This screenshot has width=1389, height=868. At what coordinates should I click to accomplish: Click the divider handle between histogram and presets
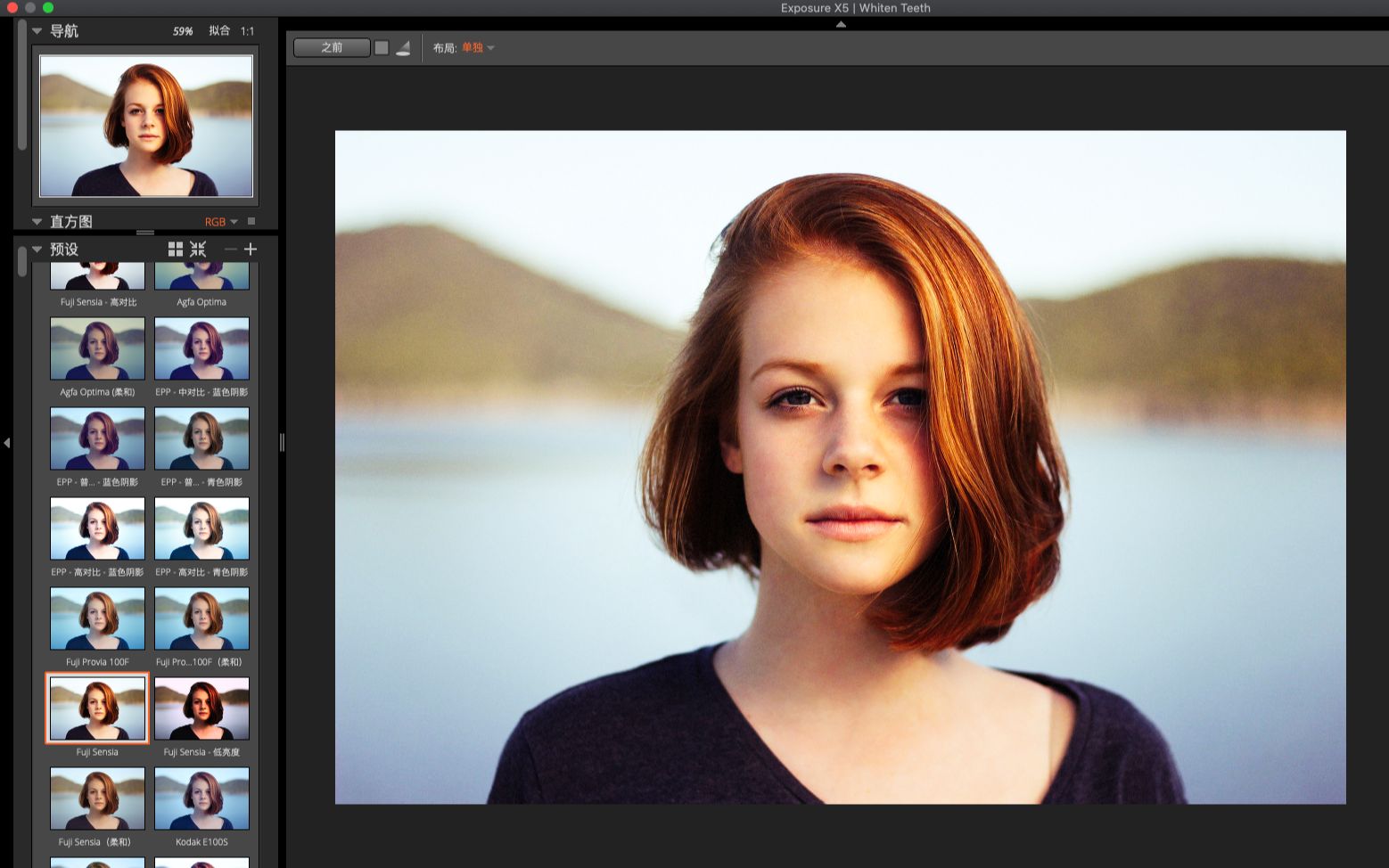coord(145,233)
